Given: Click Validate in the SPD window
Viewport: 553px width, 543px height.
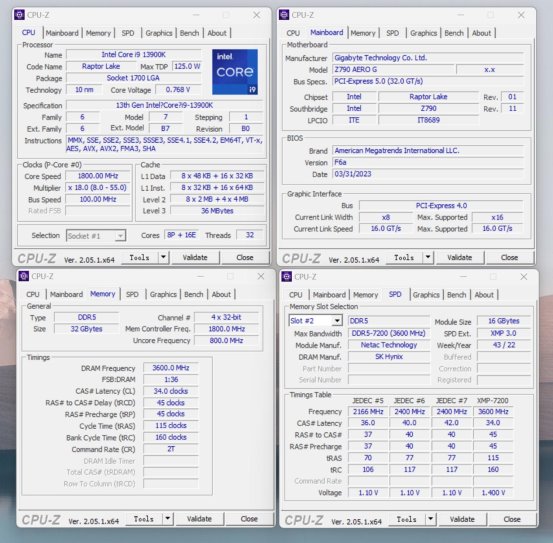Looking at the screenshot, I should pyautogui.click(x=462, y=519).
